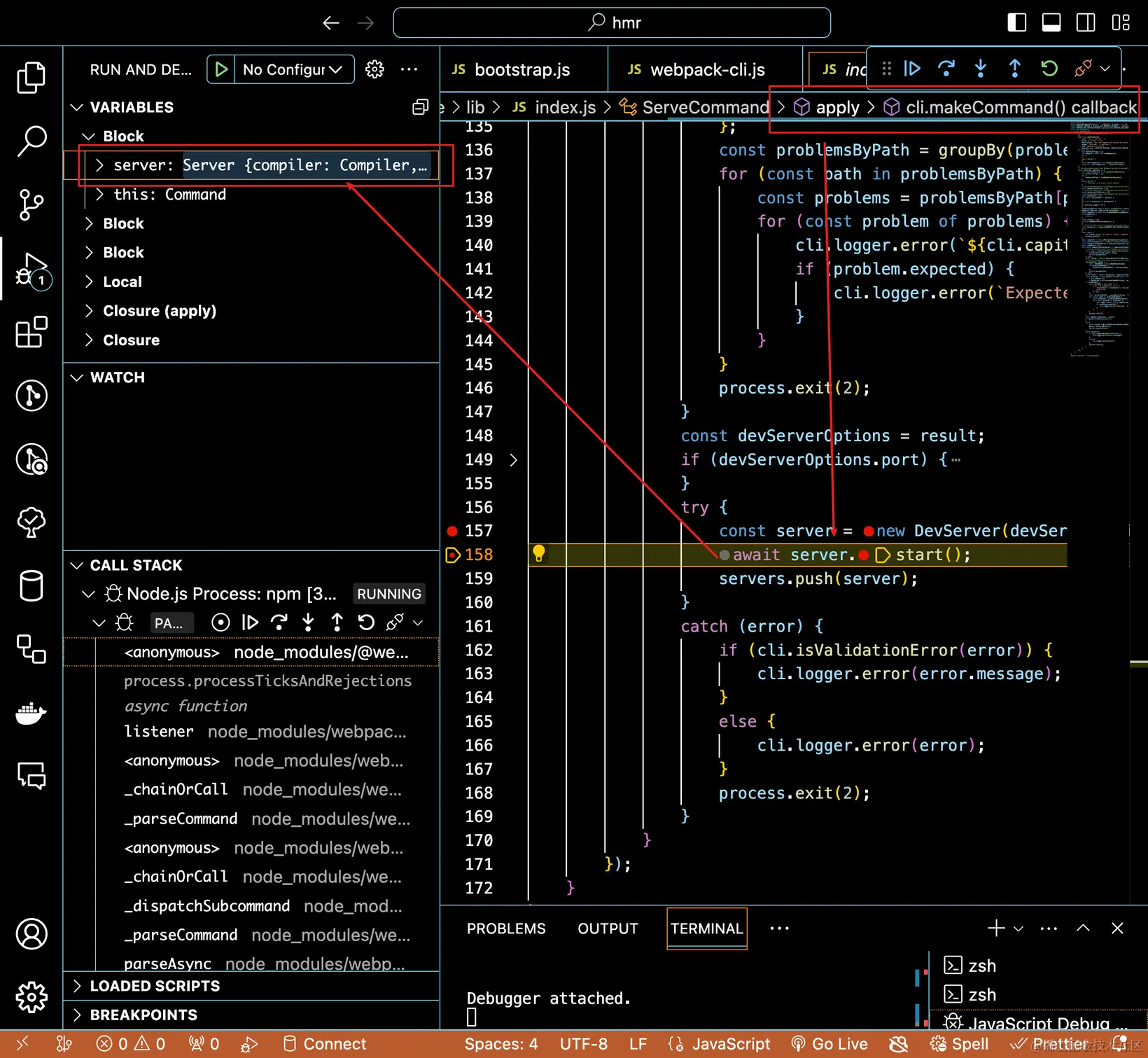The width and height of the screenshot is (1148, 1058).
Task: Toggle inline breakpoint before new DevServer
Action: [x=868, y=531]
